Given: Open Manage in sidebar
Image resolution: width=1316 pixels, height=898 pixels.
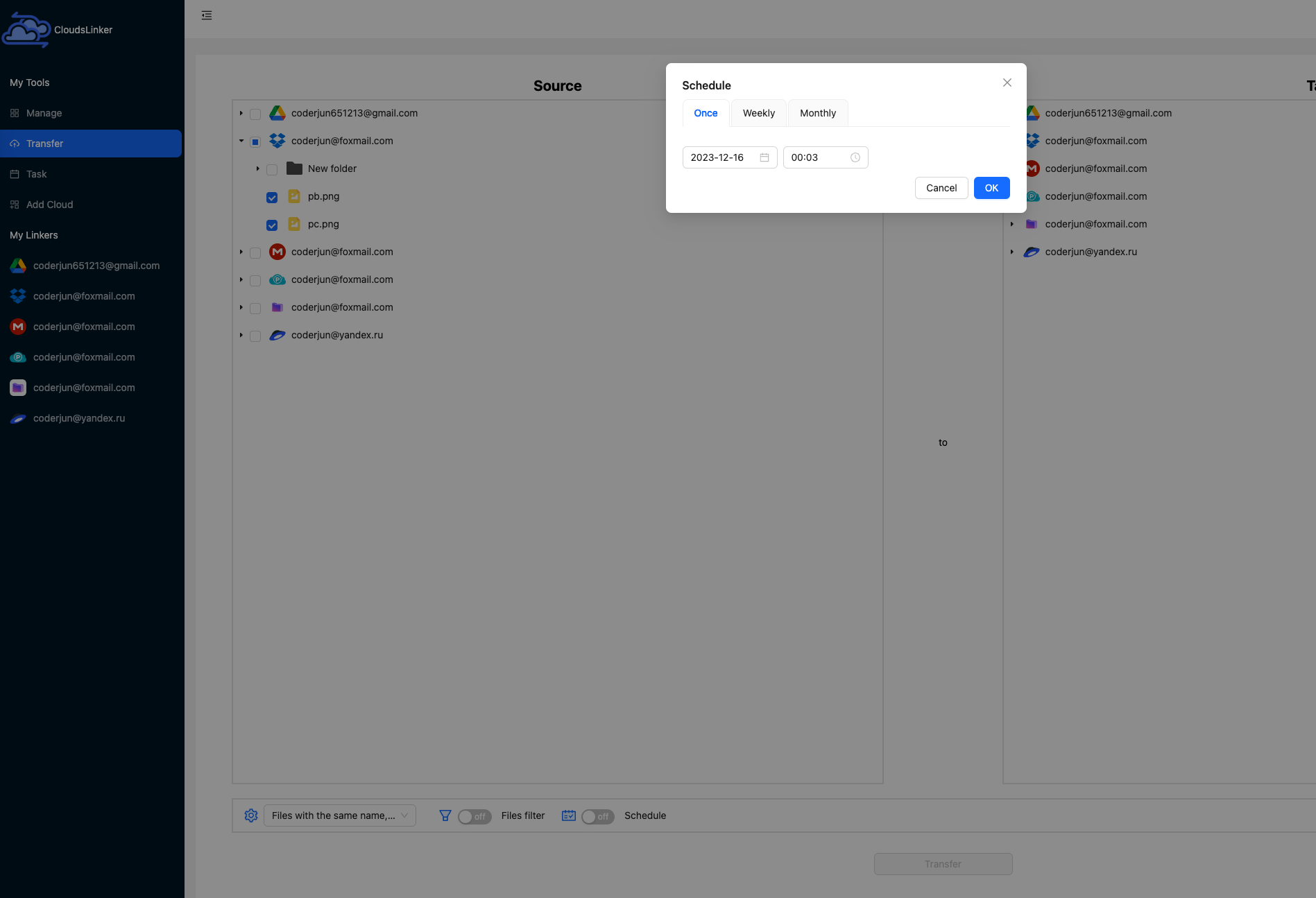Looking at the screenshot, I should [x=91, y=113].
